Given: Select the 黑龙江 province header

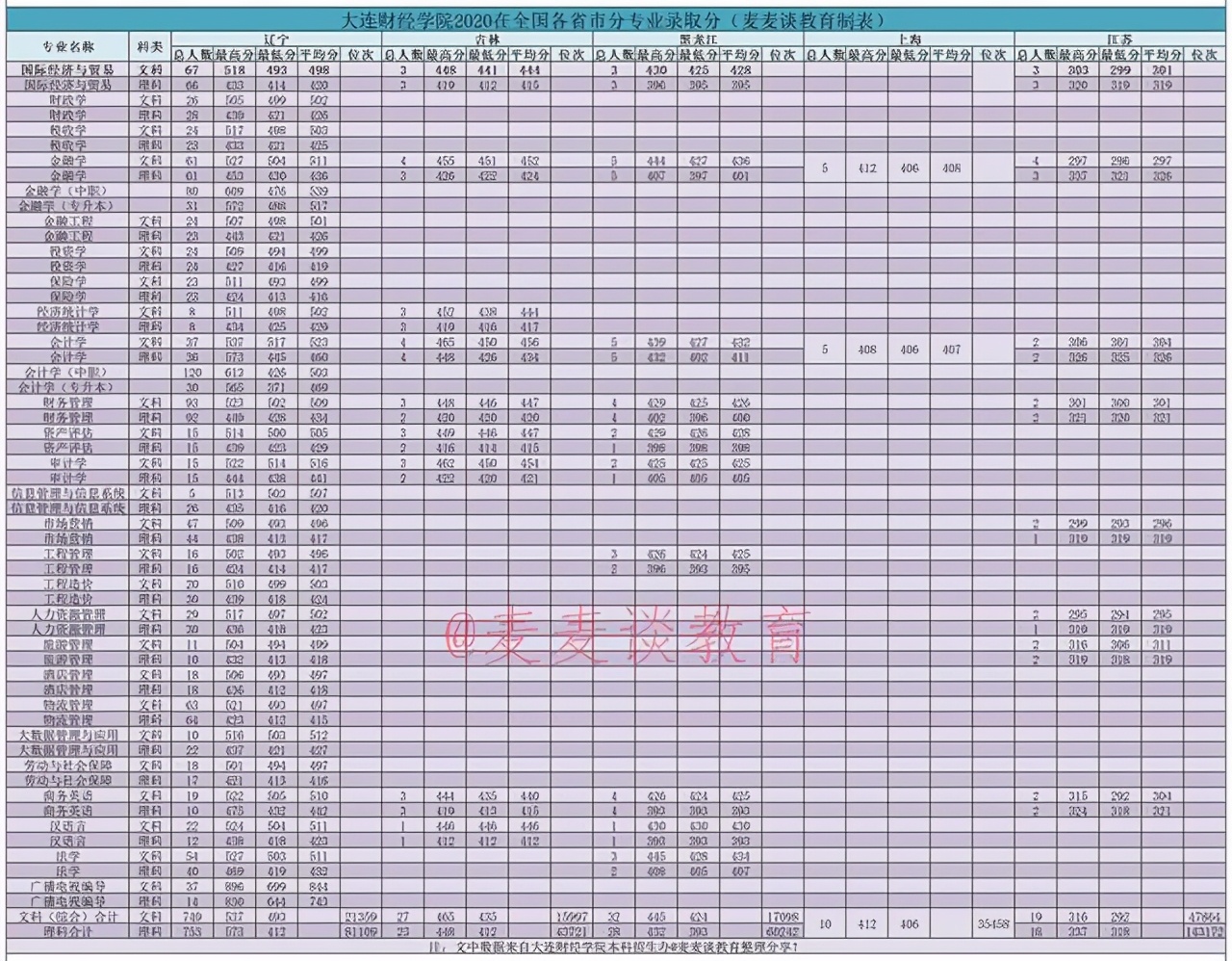Looking at the screenshot, I should click(698, 39).
